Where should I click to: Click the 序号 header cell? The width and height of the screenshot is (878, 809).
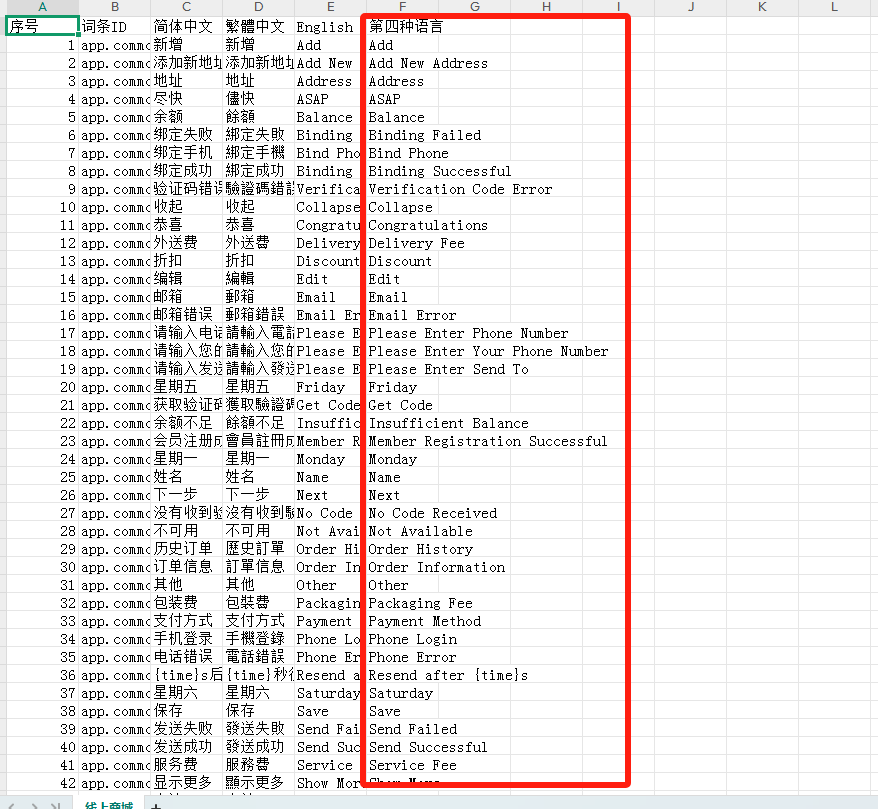point(42,26)
